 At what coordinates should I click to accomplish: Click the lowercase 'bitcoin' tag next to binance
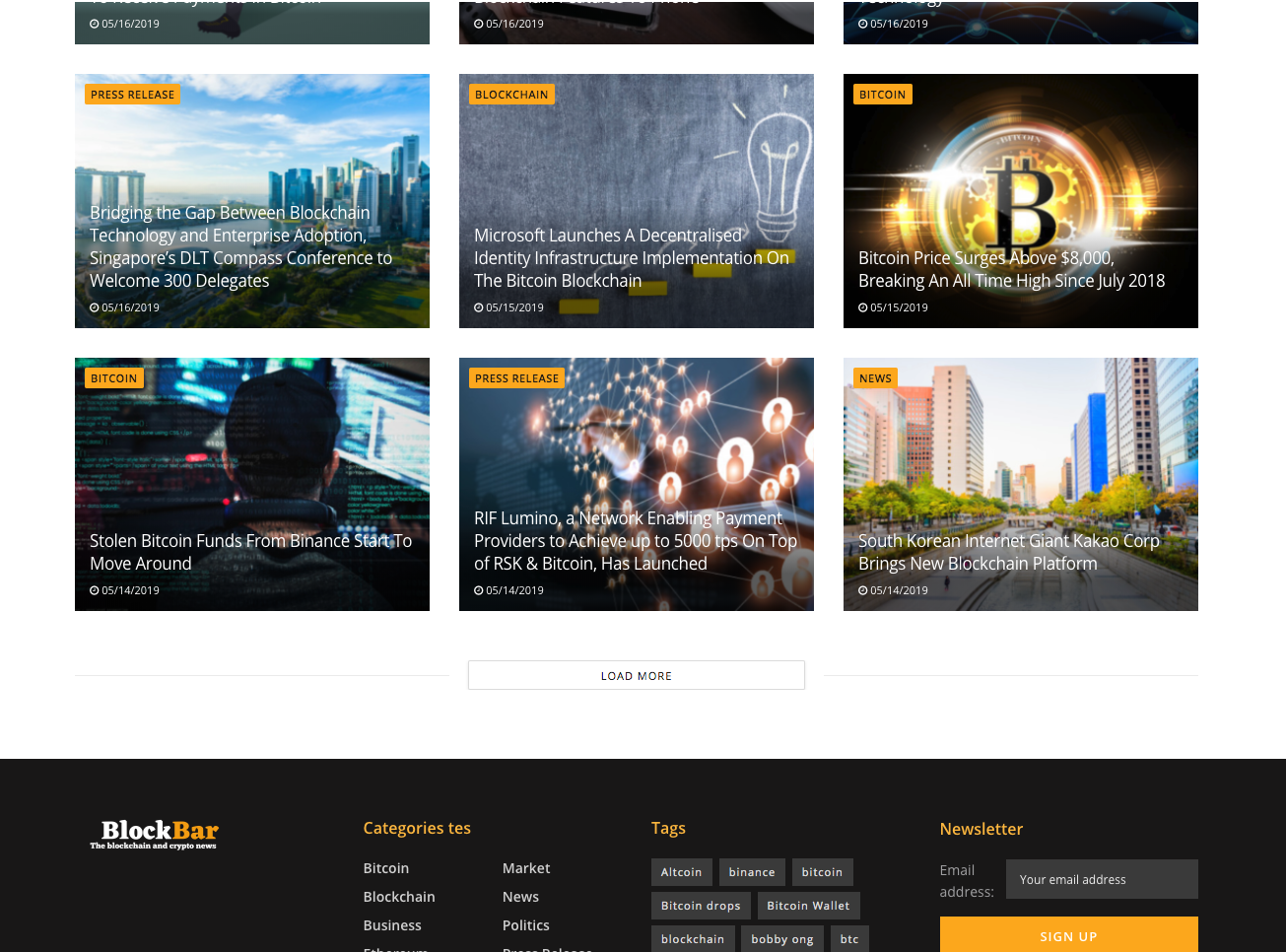[x=823, y=872]
